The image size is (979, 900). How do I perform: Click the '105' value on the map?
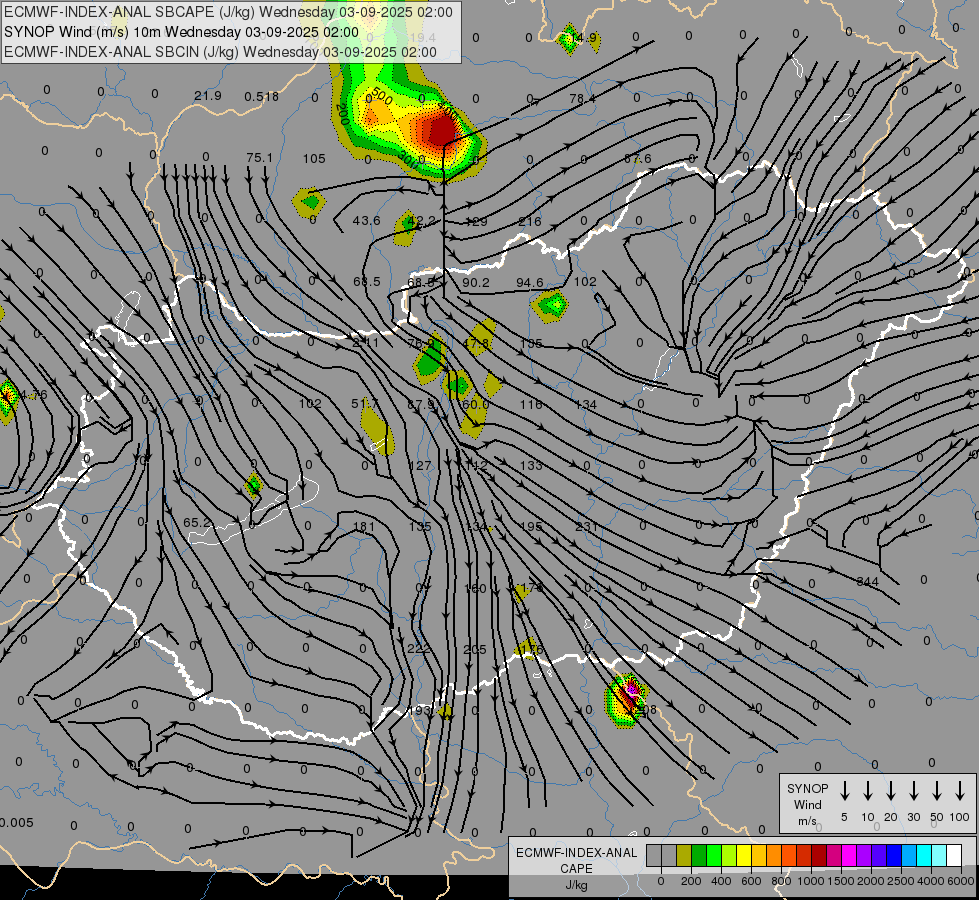[314, 159]
